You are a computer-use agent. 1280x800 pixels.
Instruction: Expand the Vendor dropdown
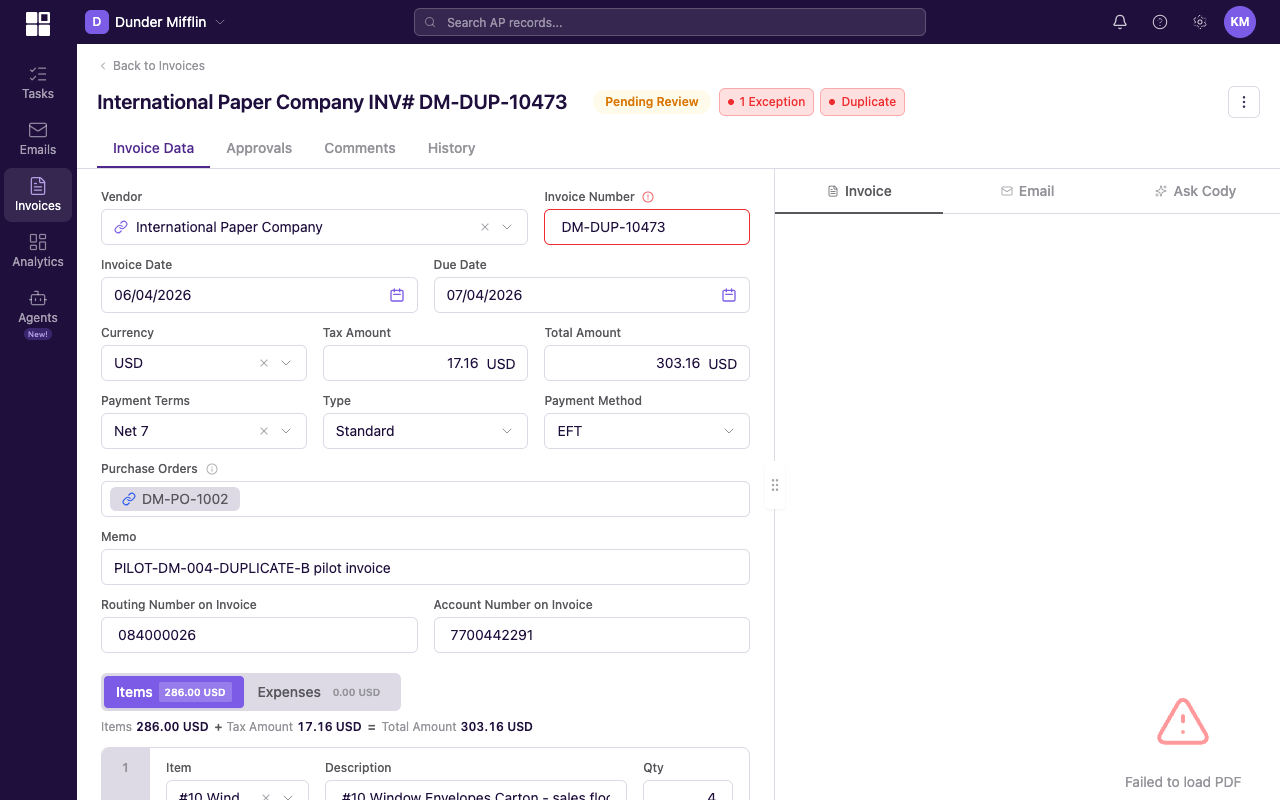pyautogui.click(x=507, y=227)
